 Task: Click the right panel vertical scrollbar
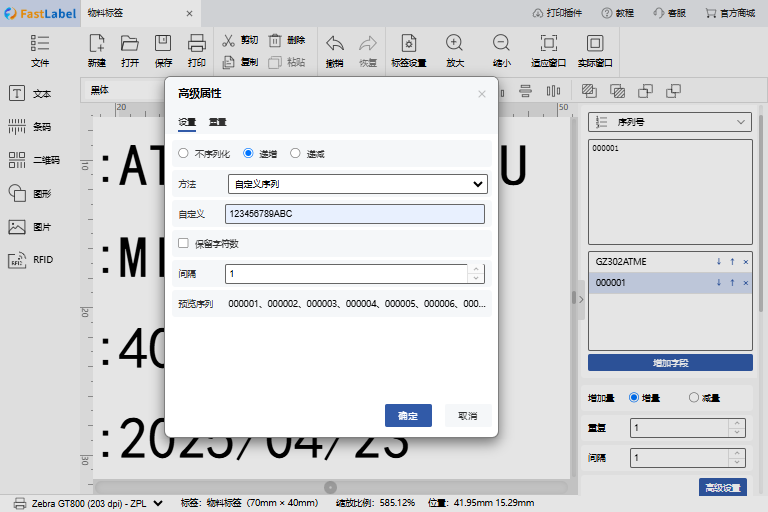click(x=761, y=214)
